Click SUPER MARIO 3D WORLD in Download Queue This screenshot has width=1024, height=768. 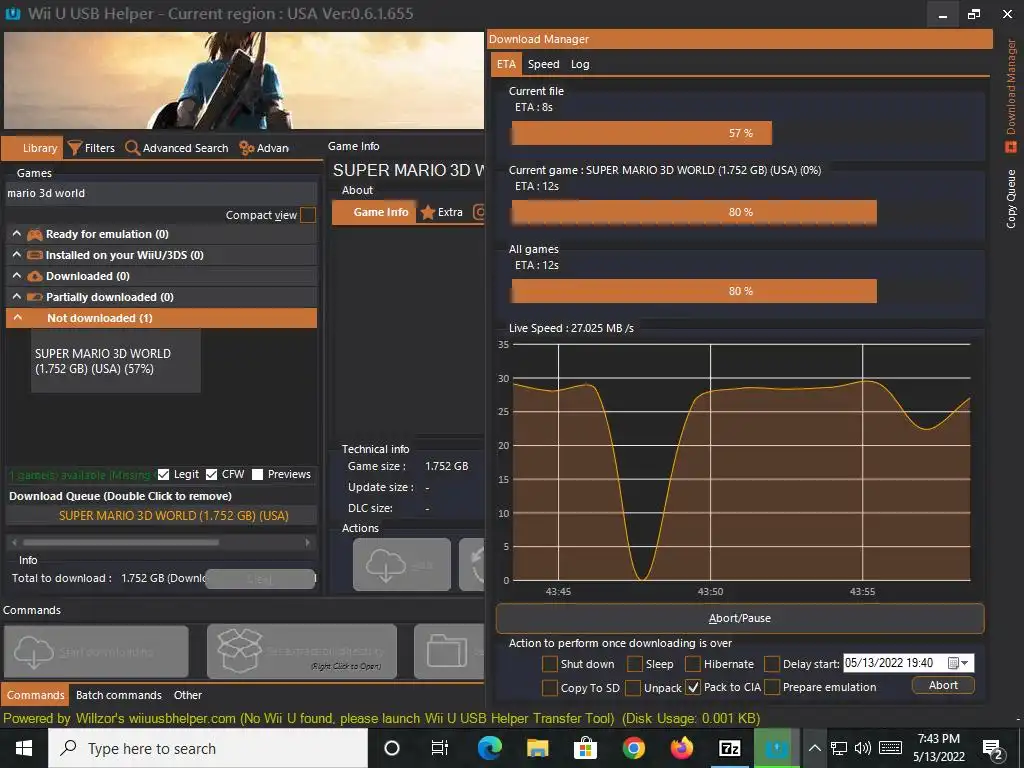[161, 515]
